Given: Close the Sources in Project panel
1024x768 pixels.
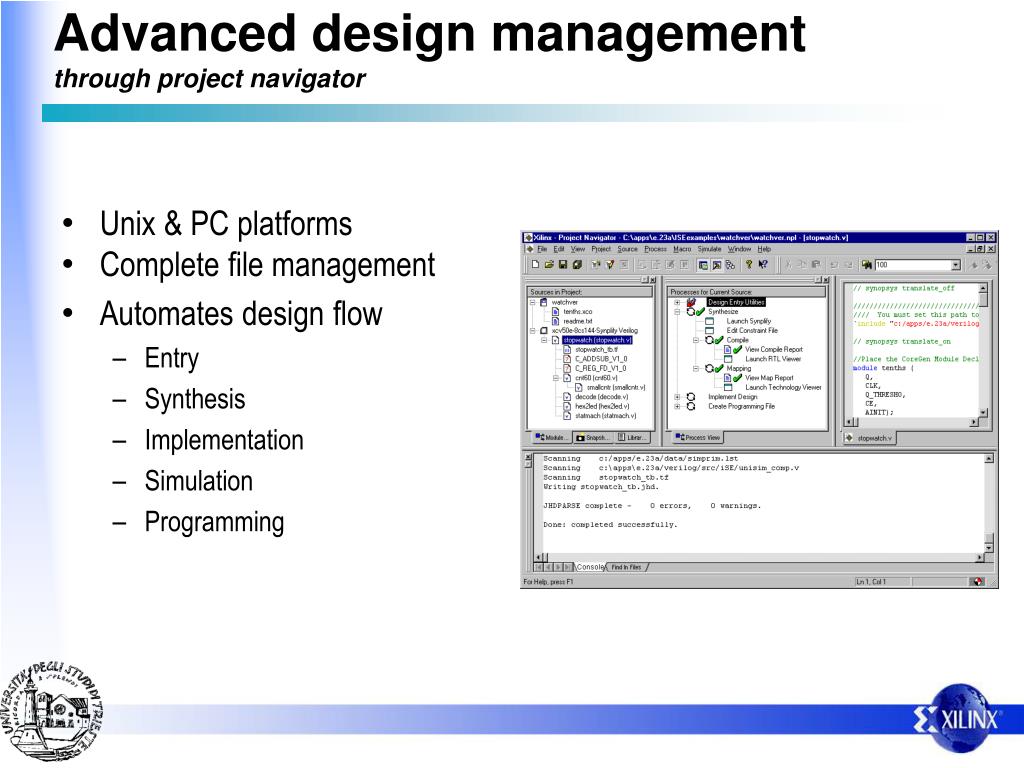Looking at the screenshot, I should [651, 280].
